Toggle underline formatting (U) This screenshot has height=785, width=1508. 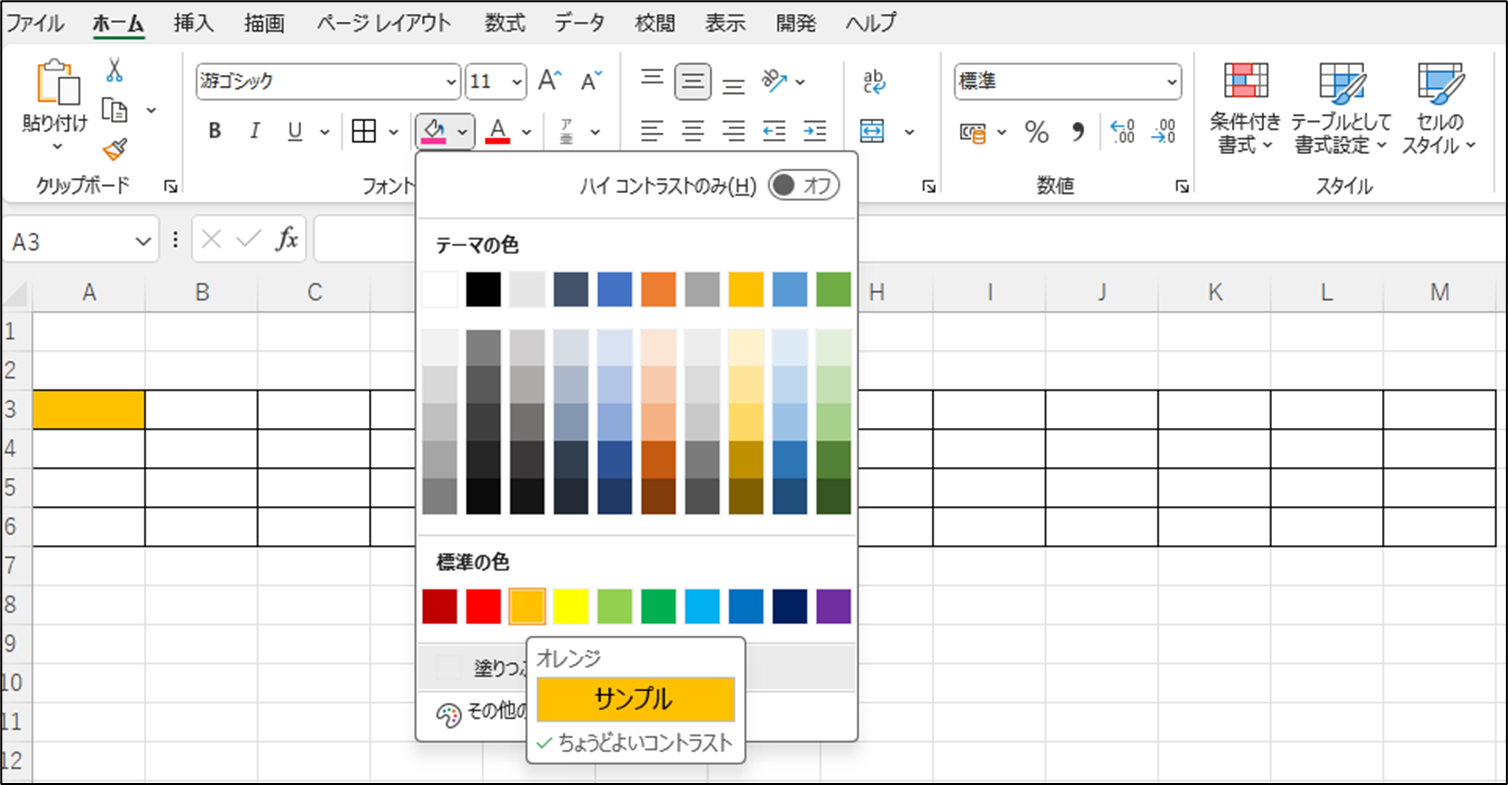point(295,131)
